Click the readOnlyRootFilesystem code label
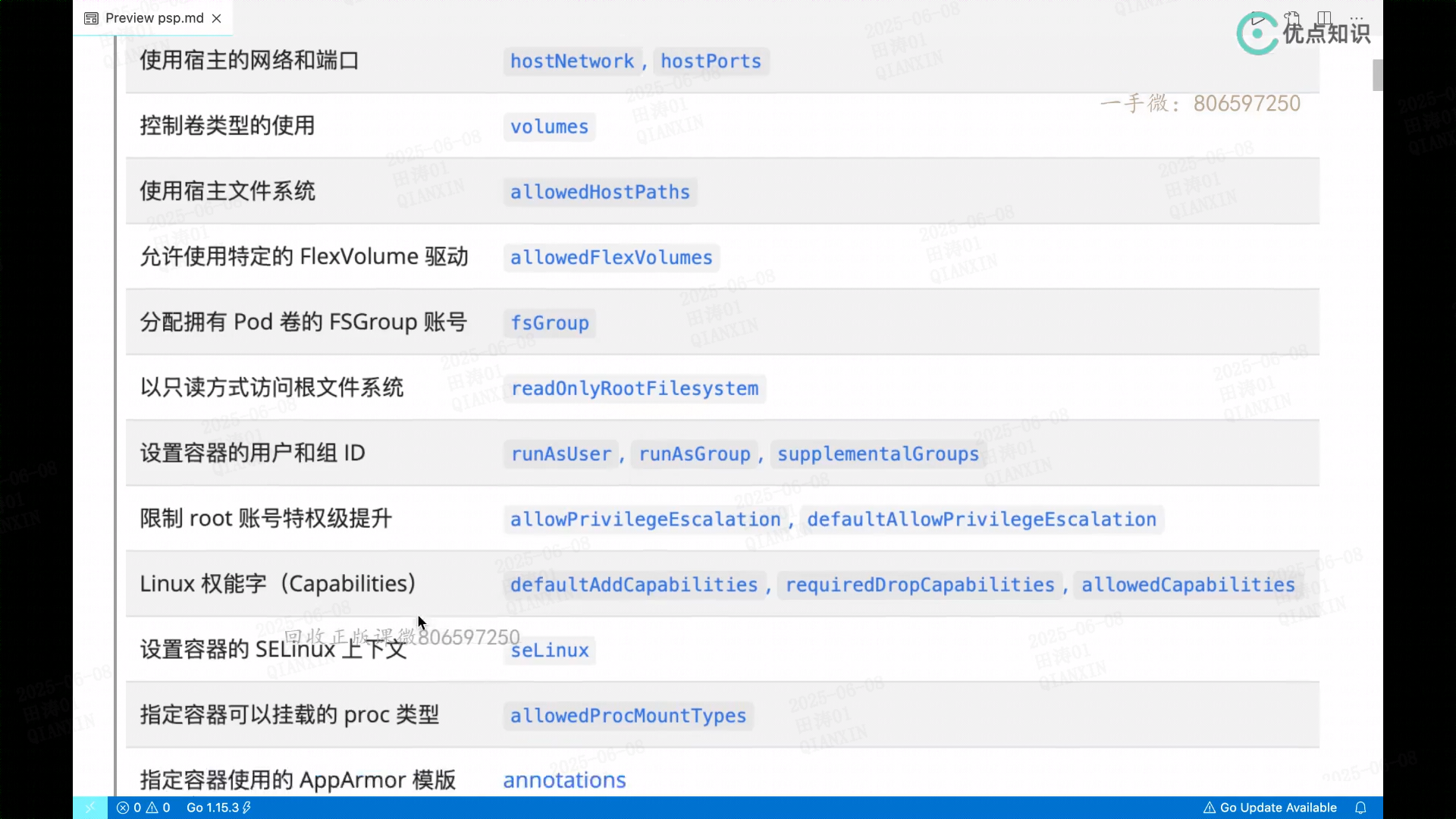Screen dimensions: 1456x819 point(634,388)
